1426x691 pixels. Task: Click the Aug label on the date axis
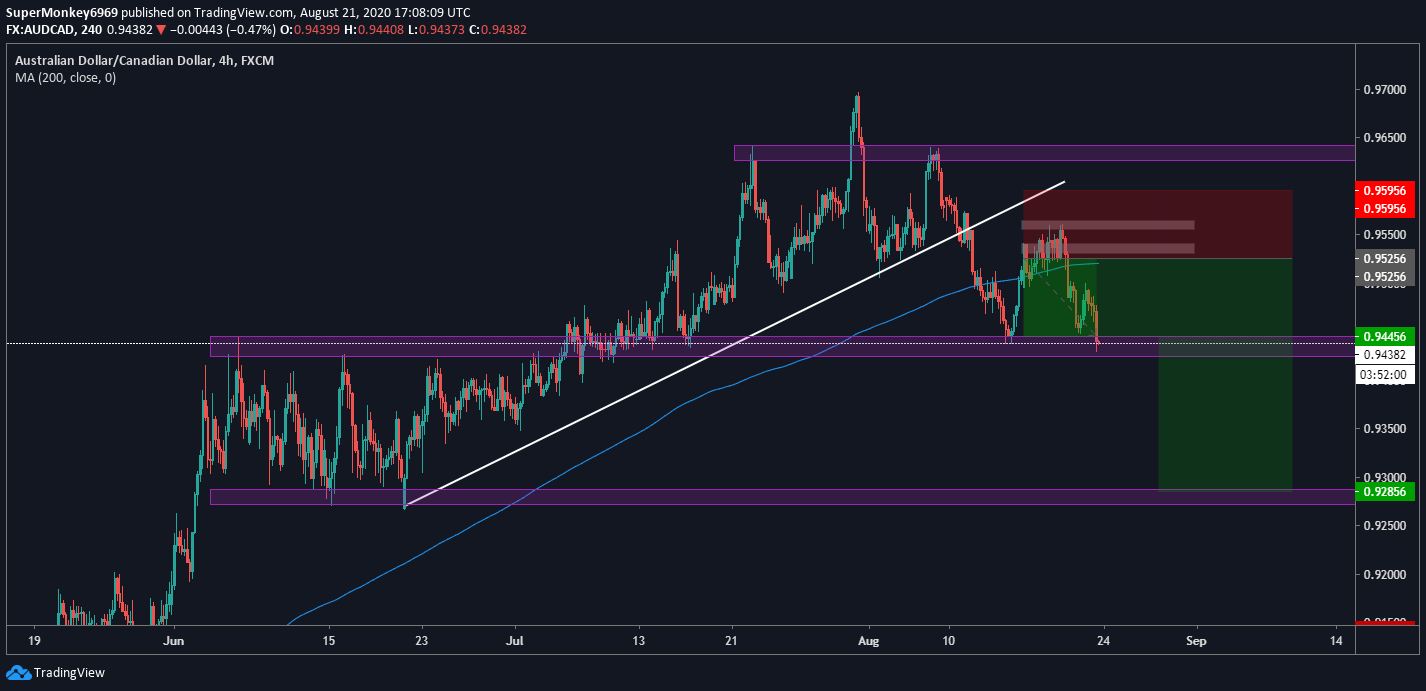click(871, 639)
